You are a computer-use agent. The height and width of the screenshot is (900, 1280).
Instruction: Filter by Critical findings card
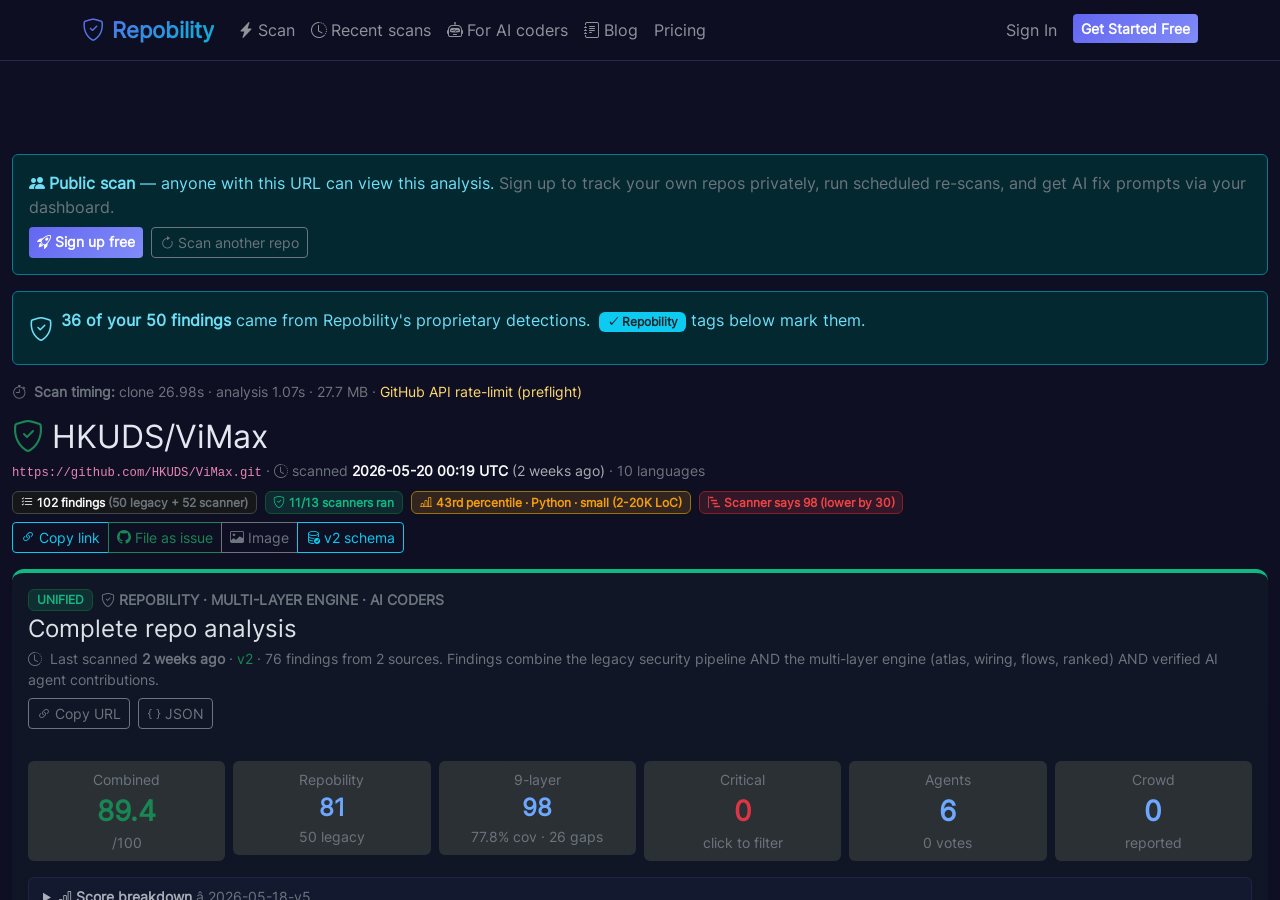(x=742, y=811)
